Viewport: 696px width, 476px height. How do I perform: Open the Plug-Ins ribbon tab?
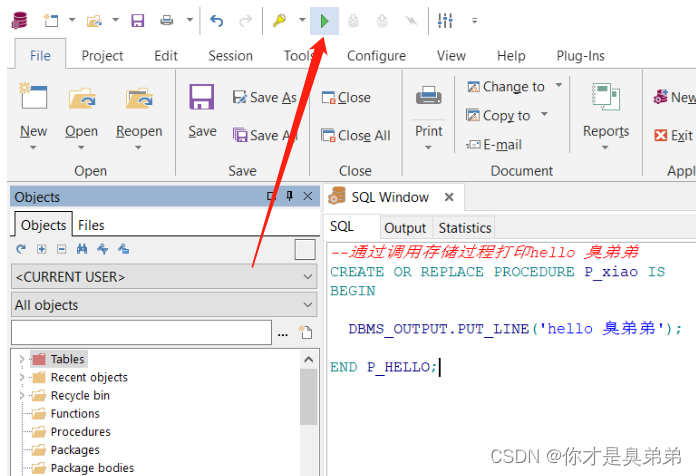point(581,56)
